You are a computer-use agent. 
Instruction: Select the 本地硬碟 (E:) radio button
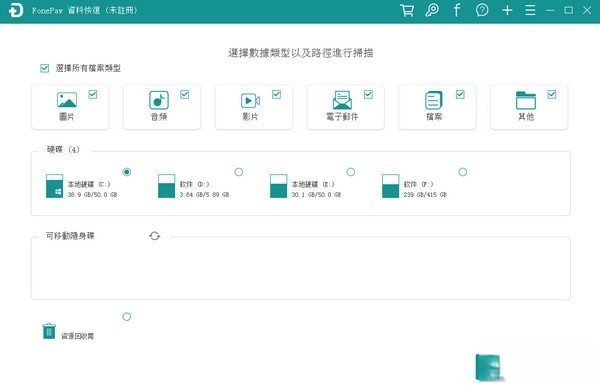(351, 172)
